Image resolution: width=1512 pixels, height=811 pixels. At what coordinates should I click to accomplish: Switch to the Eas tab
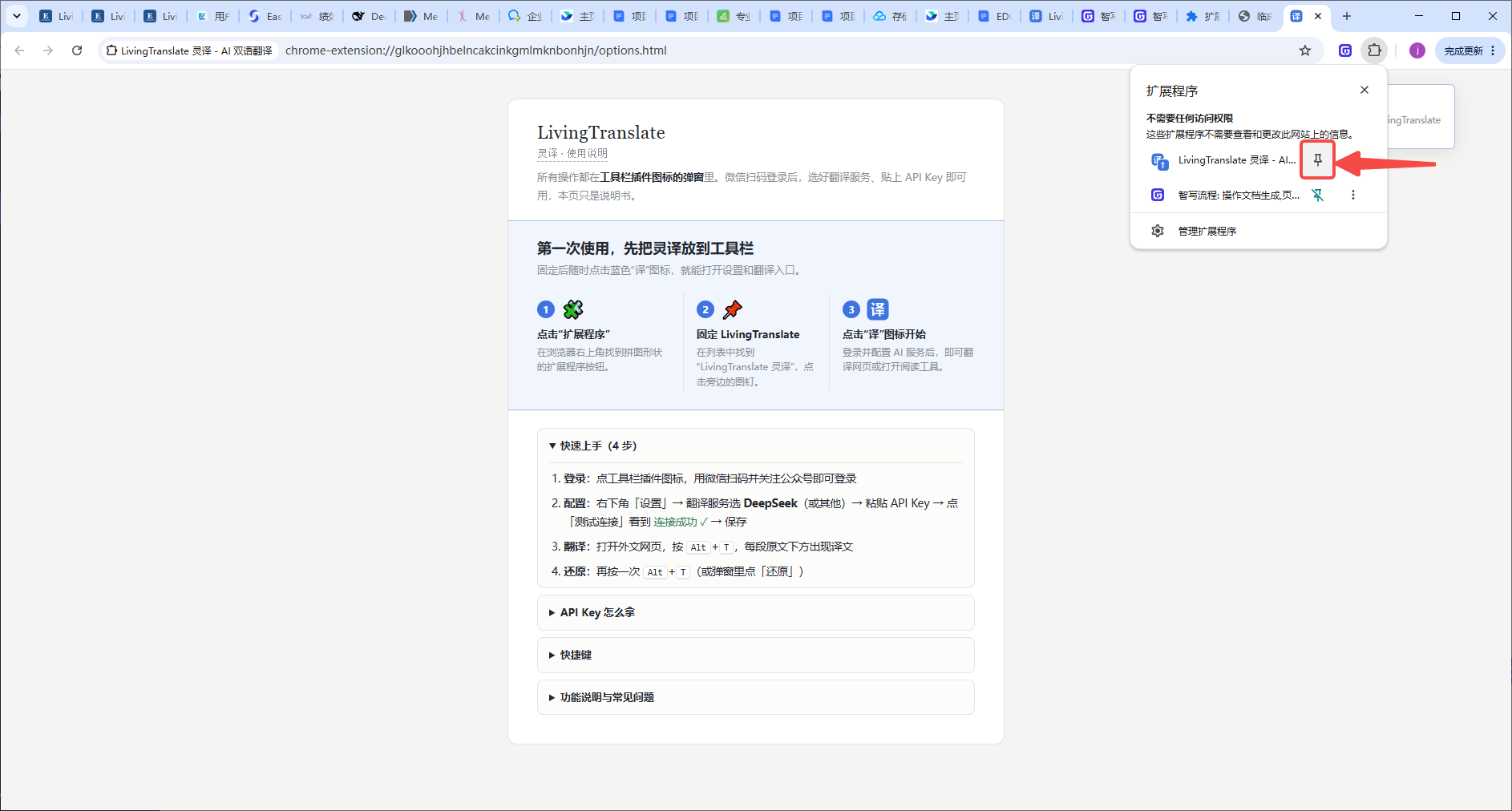265,16
